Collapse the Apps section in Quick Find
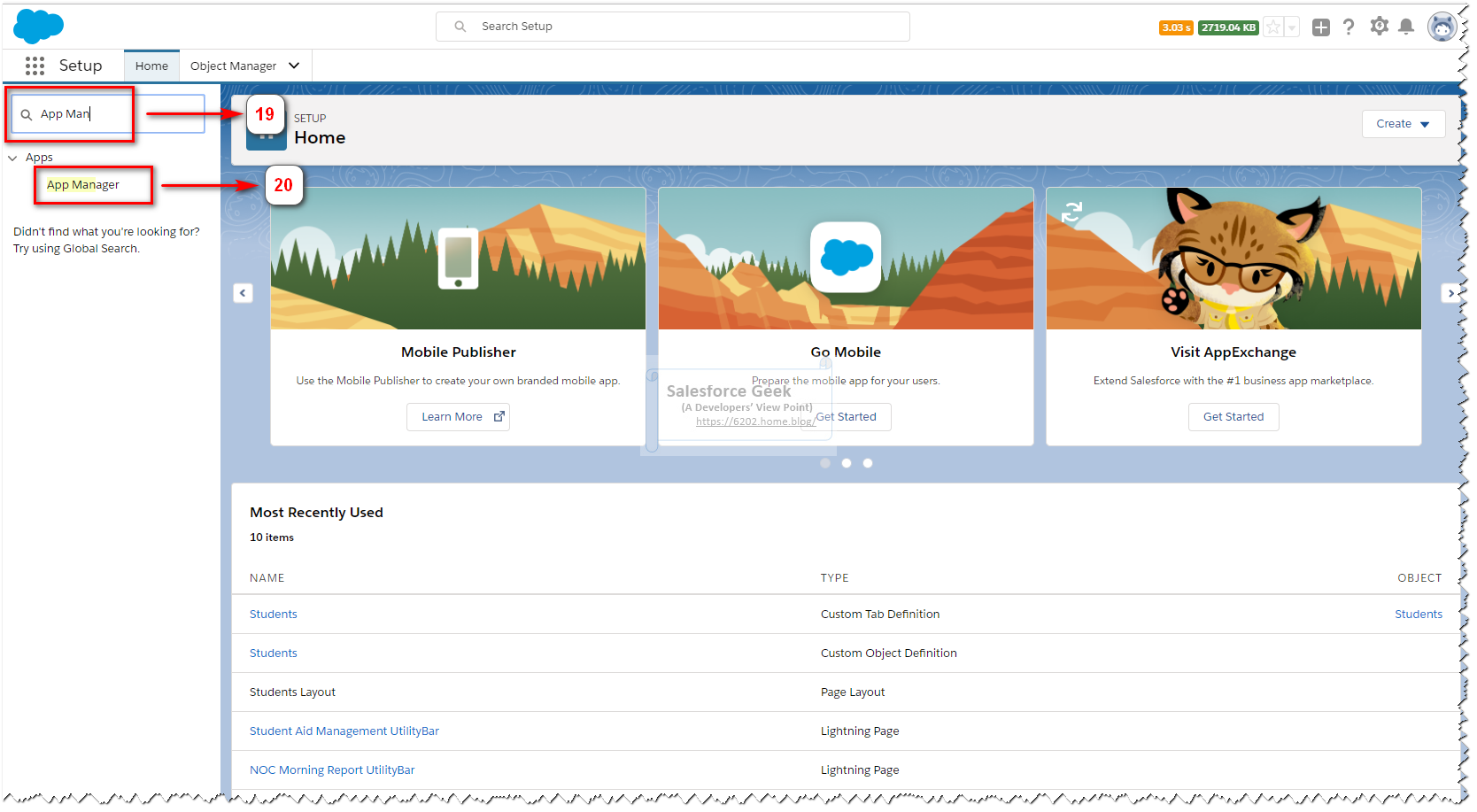 pos(12,157)
